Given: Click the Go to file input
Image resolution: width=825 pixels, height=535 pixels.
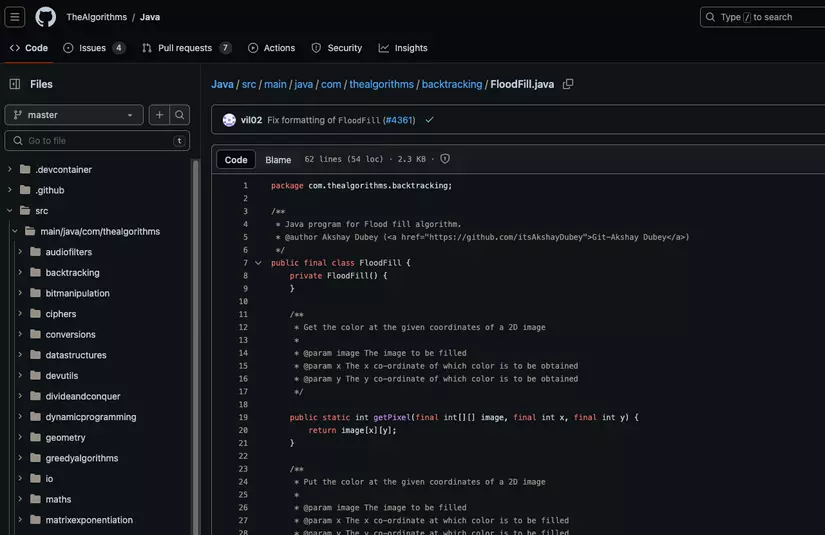Looking at the screenshot, I should pyautogui.click(x=97, y=141).
